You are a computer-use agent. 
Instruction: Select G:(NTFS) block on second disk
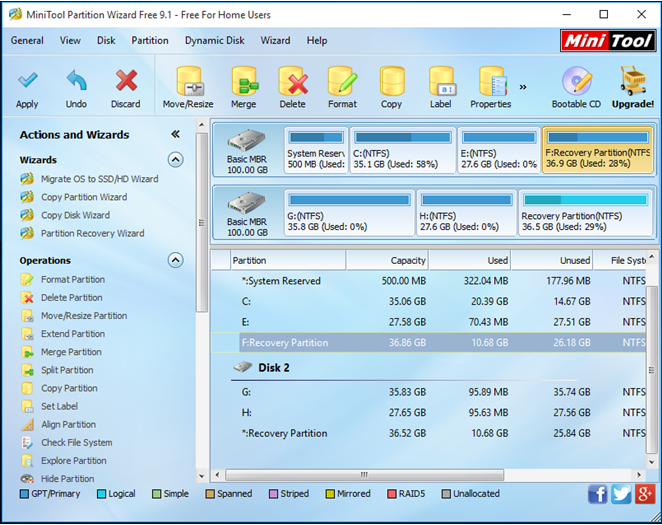coord(349,213)
